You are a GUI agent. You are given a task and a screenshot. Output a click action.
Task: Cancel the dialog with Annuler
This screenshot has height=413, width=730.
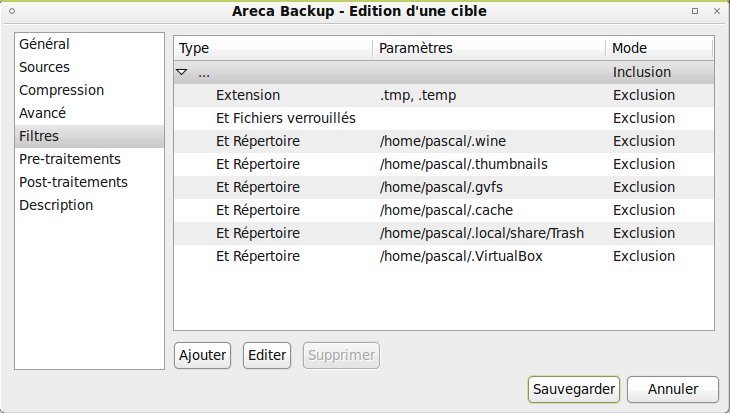pos(673,389)
